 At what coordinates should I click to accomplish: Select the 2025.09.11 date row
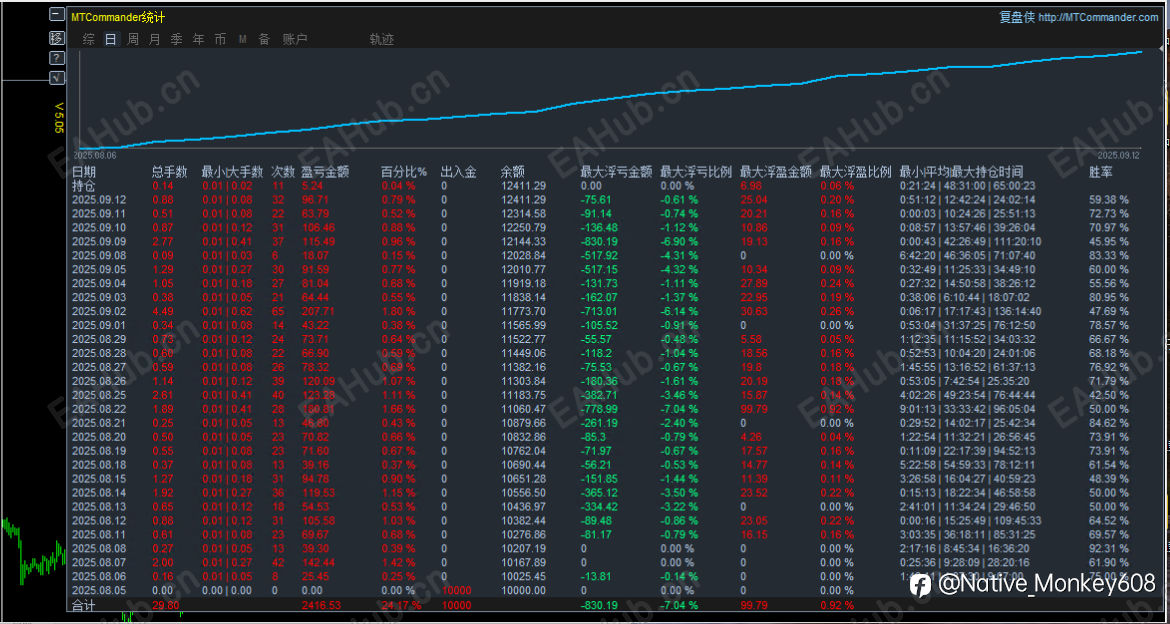[98, 213]
